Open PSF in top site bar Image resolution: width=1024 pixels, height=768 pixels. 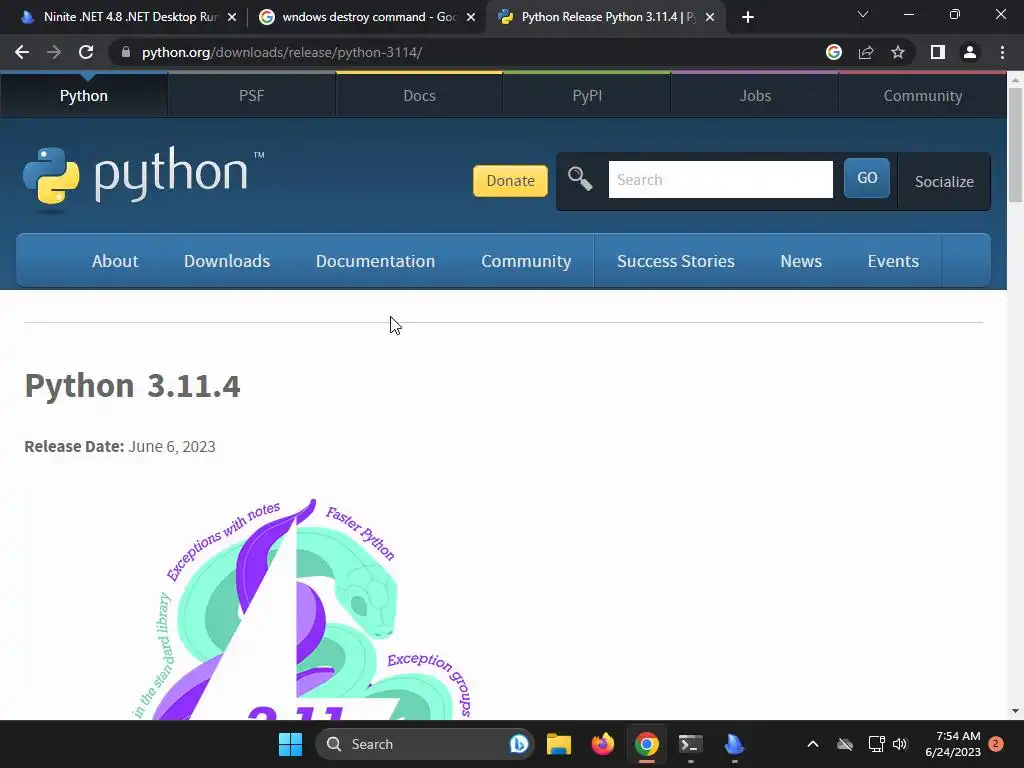[251, 96]
